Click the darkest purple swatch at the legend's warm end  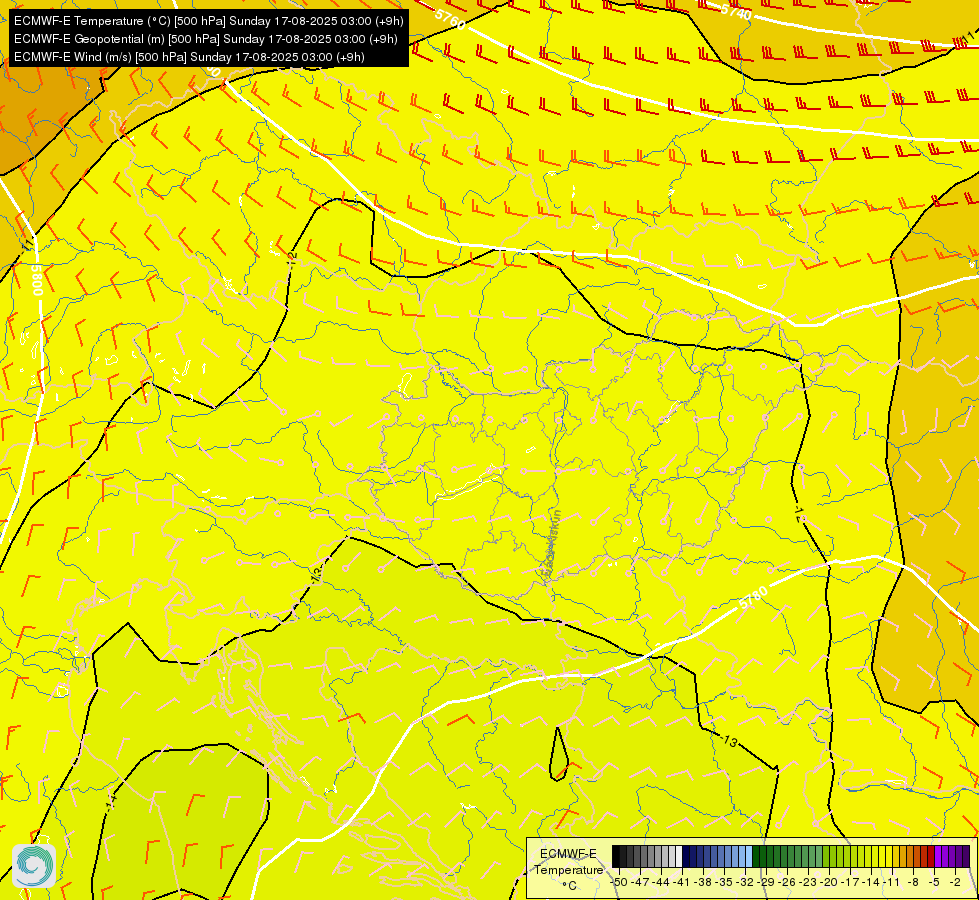click(x=966, y=856)
